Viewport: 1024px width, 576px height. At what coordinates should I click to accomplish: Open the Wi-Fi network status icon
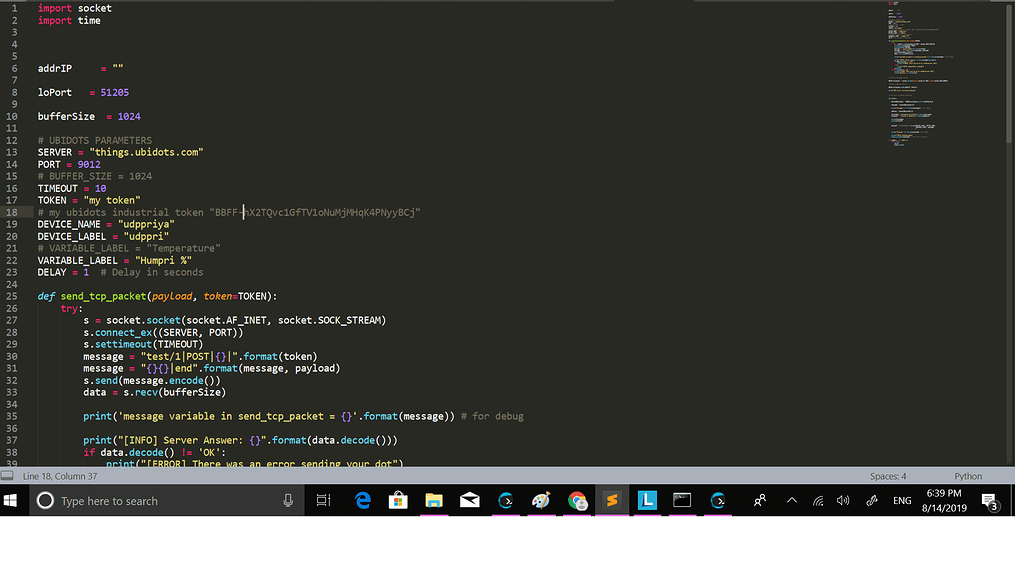click(x=818, y=500)
